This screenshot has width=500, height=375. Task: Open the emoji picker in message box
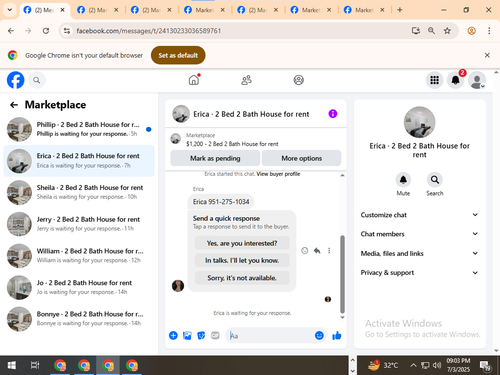click(x=319, y=335)
